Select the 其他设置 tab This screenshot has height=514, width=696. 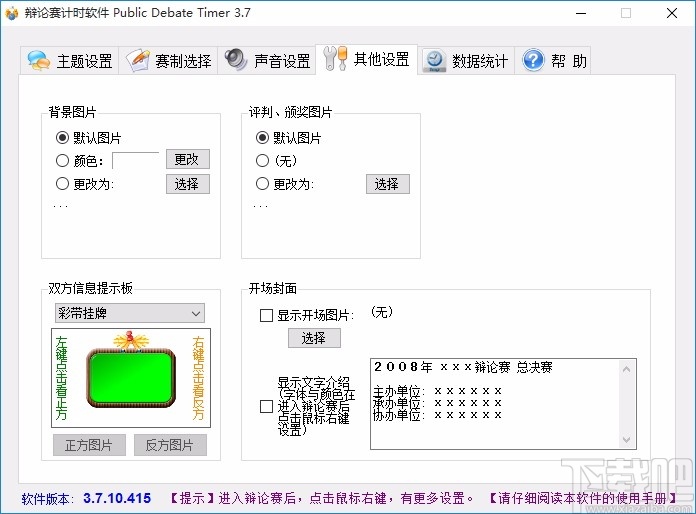point(367,59)
